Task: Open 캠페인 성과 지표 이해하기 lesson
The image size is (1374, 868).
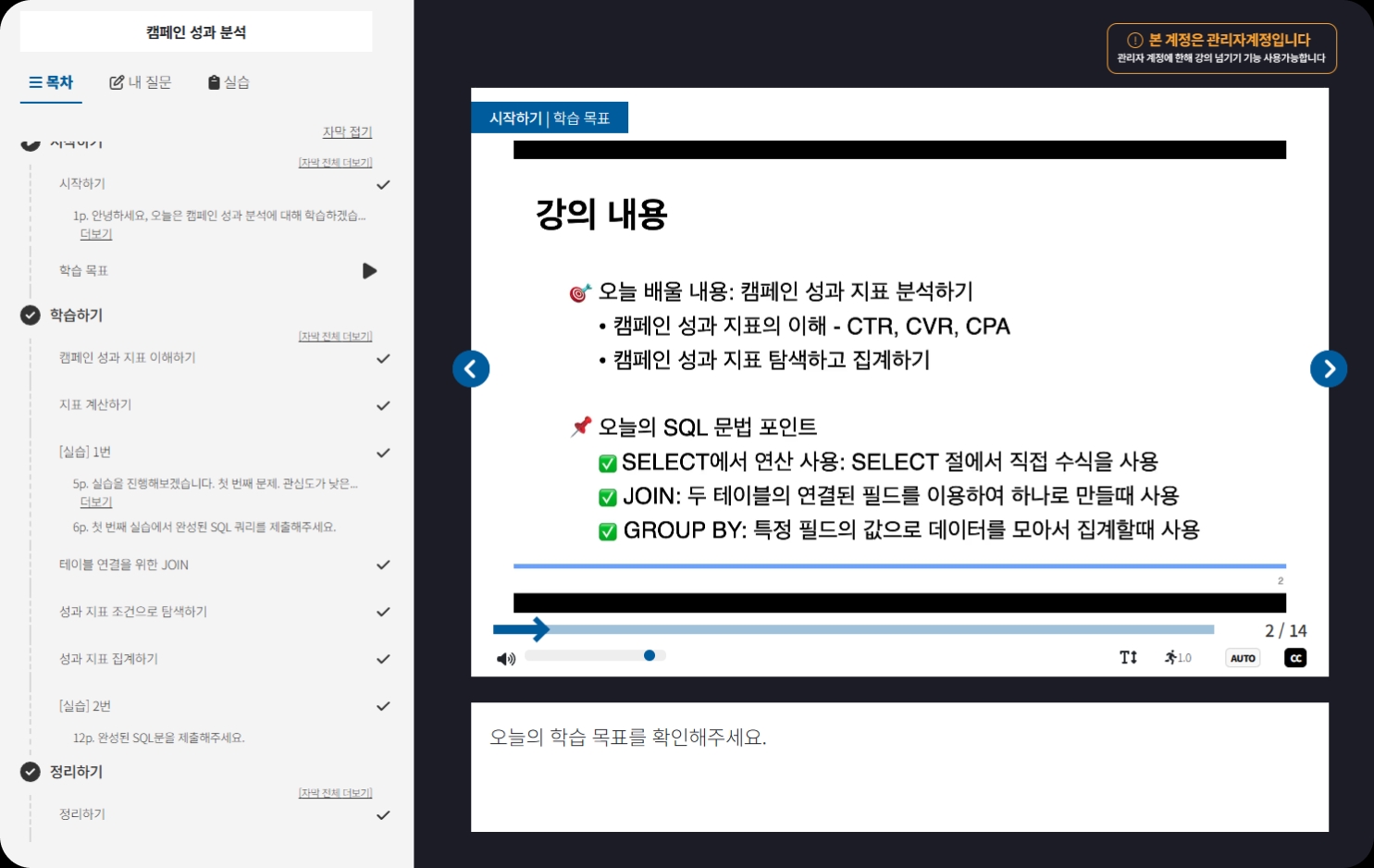Action: tap(127, 357)
